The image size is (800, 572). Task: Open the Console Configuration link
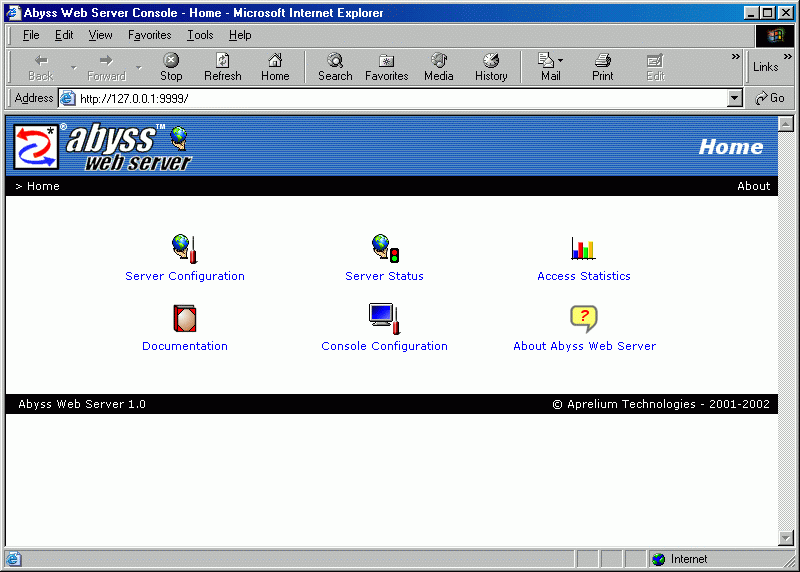[x=384, y=346]
